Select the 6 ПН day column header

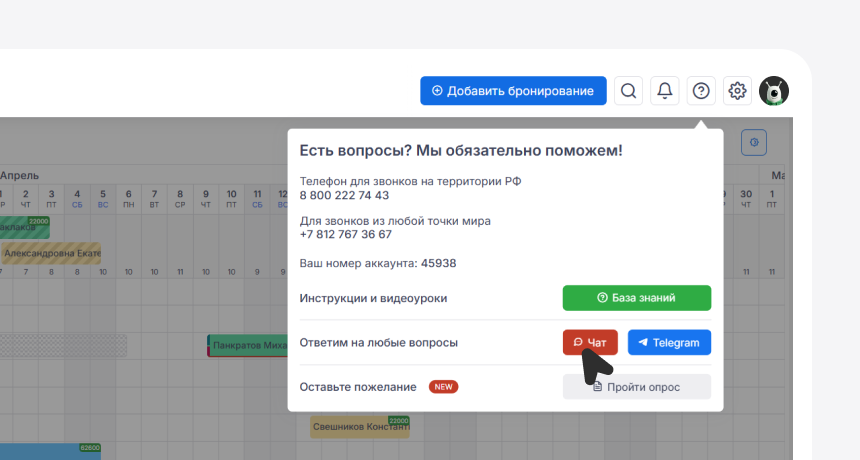[x=129, y=198]
